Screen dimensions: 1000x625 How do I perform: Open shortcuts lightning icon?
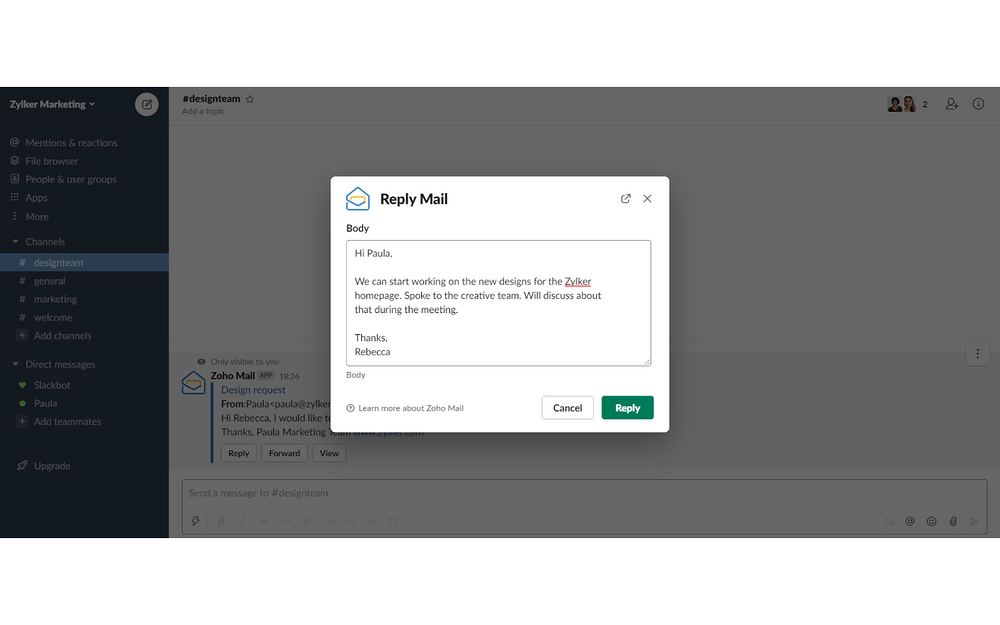(x=196, y=521)
